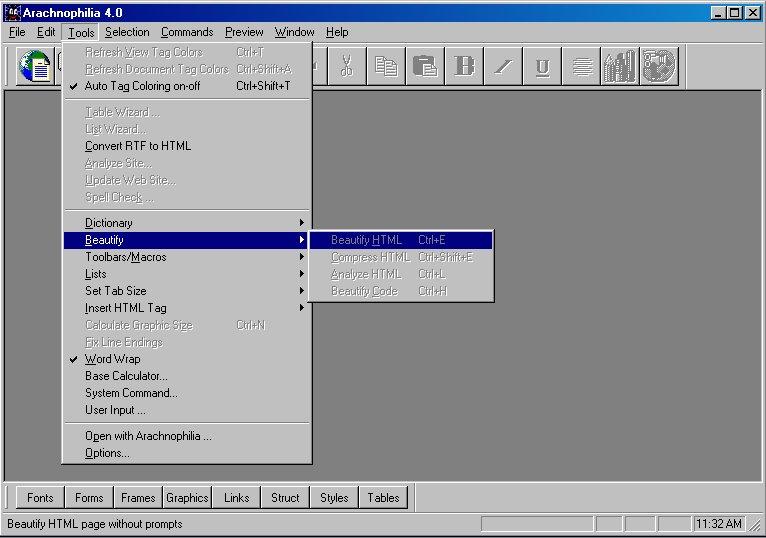The height and width of the screenshot is (538, 766).
Task: Toggle Auto Tag Coloring on-off
Action: click(188, 86)
